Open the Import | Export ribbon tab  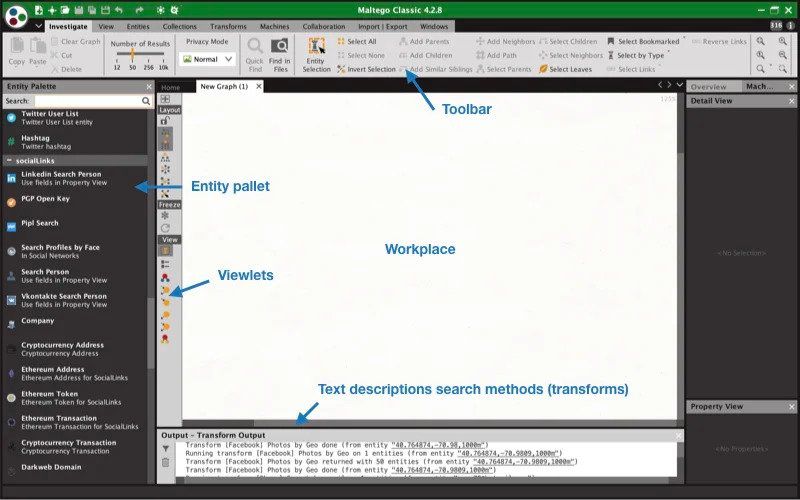tap(383, 27)
